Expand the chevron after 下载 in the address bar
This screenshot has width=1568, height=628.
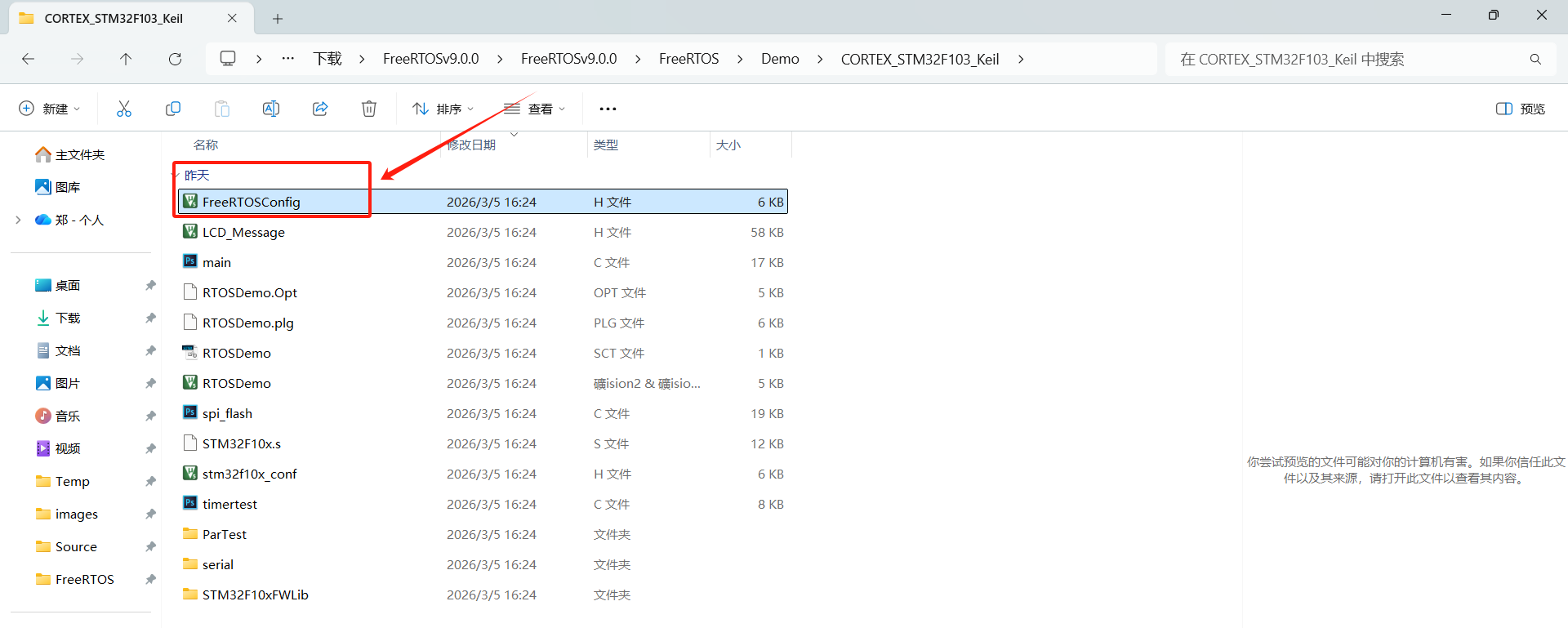coord(362,59)
